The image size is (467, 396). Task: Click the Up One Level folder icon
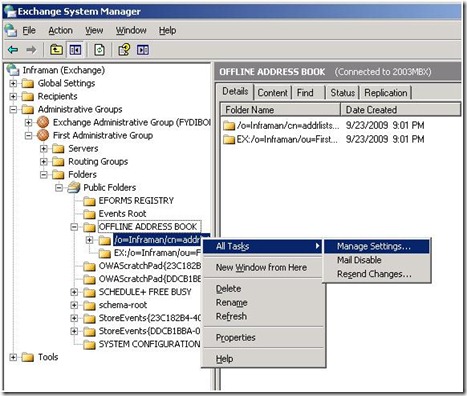click(56, 50)
